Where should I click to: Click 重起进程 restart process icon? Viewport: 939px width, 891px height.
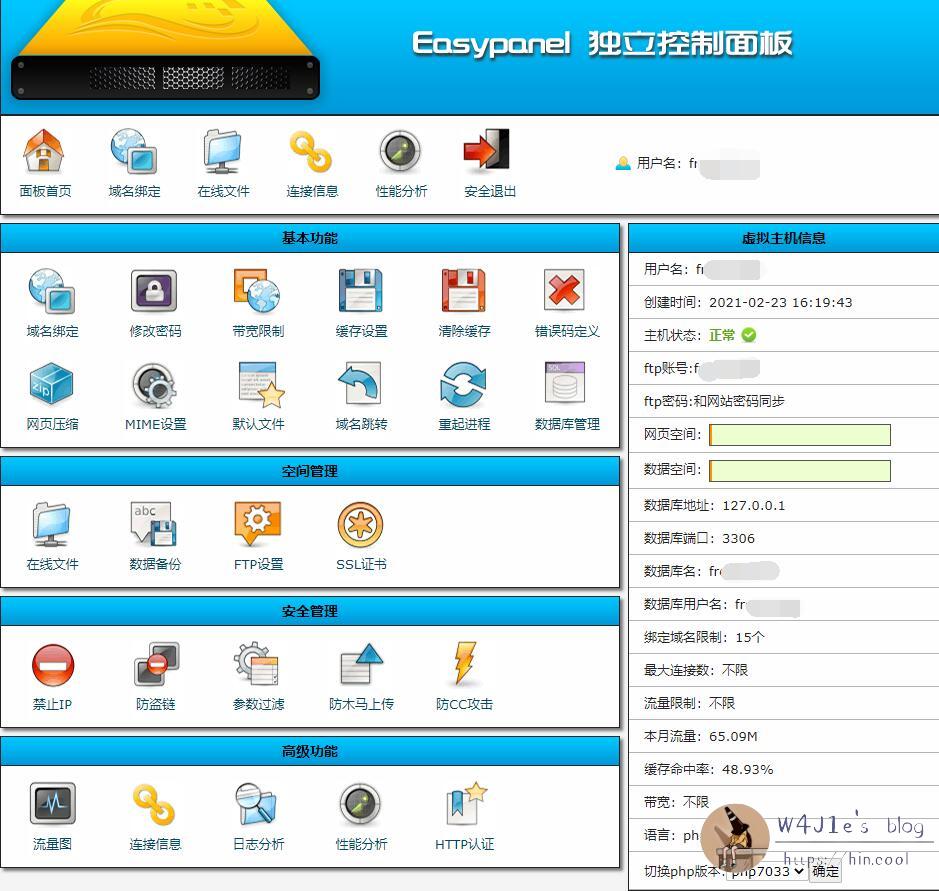(464, 385)
